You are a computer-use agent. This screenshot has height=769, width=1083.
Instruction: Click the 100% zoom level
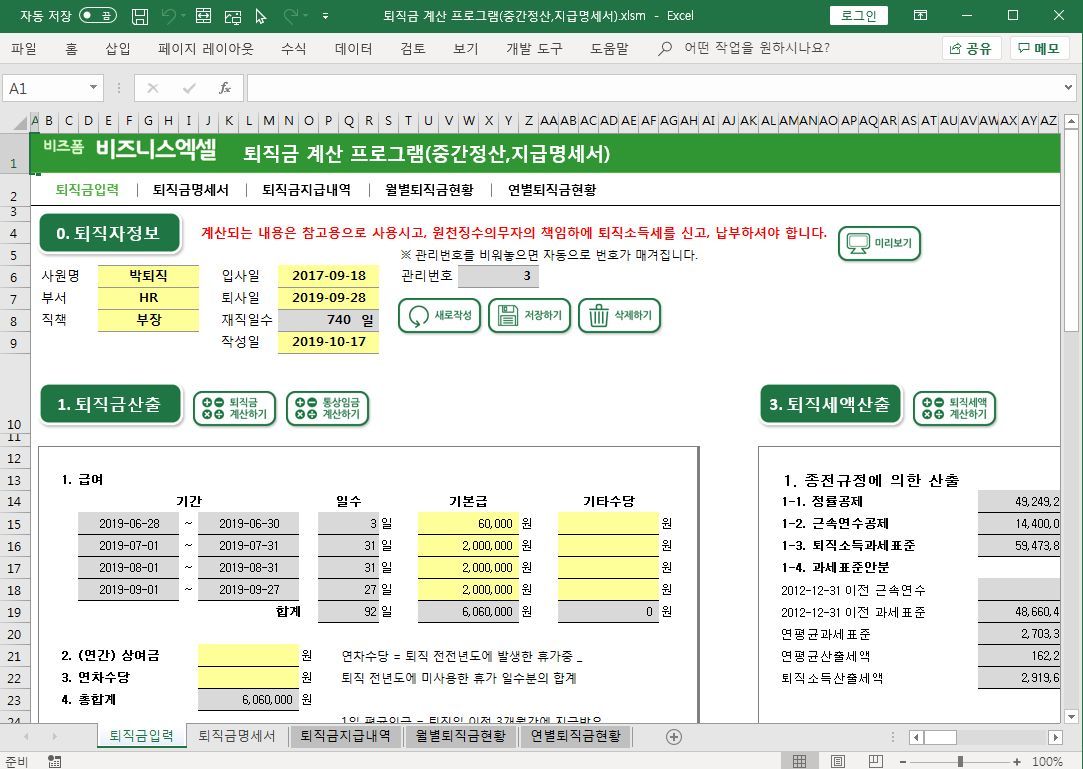(1047, 761)
